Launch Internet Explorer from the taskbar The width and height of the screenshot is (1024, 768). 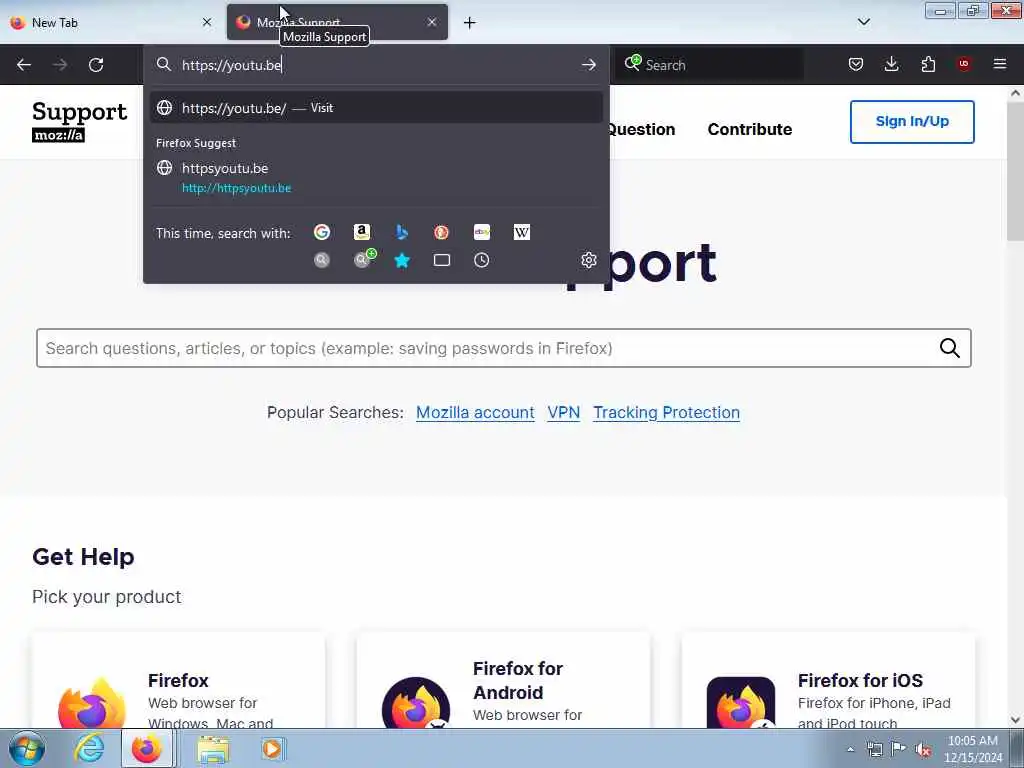point(89,748)
